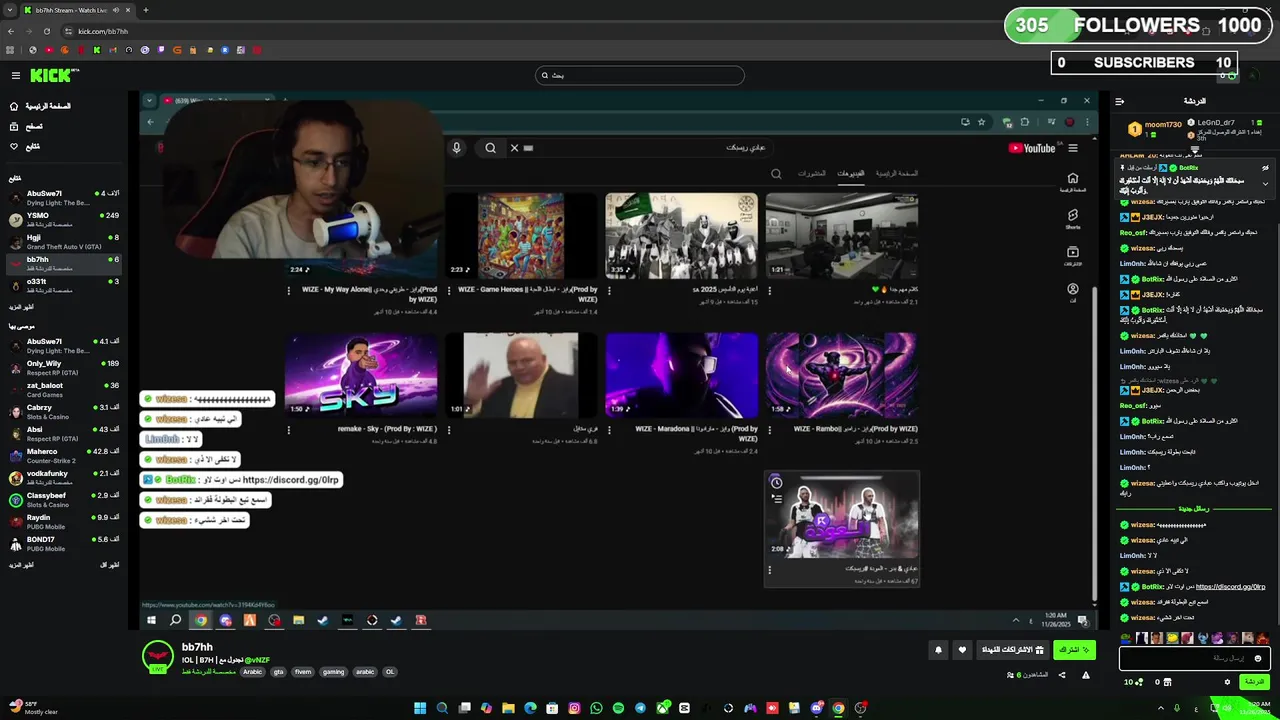The image size is (1280, 720).
Task: Open the Kick hamburger menu
Action: coord(15,75)
